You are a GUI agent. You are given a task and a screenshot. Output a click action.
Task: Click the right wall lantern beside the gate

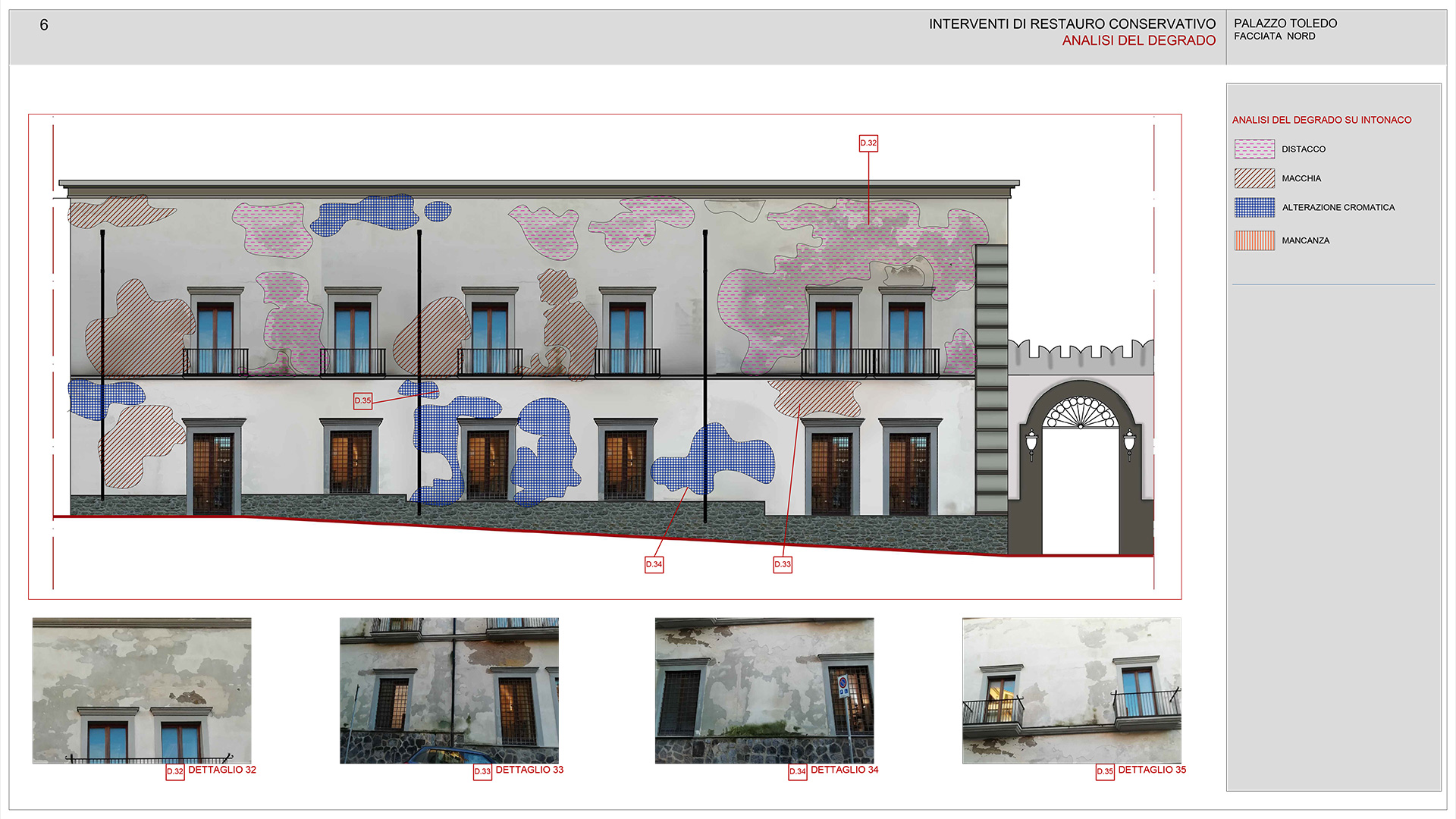(1130, 444)
